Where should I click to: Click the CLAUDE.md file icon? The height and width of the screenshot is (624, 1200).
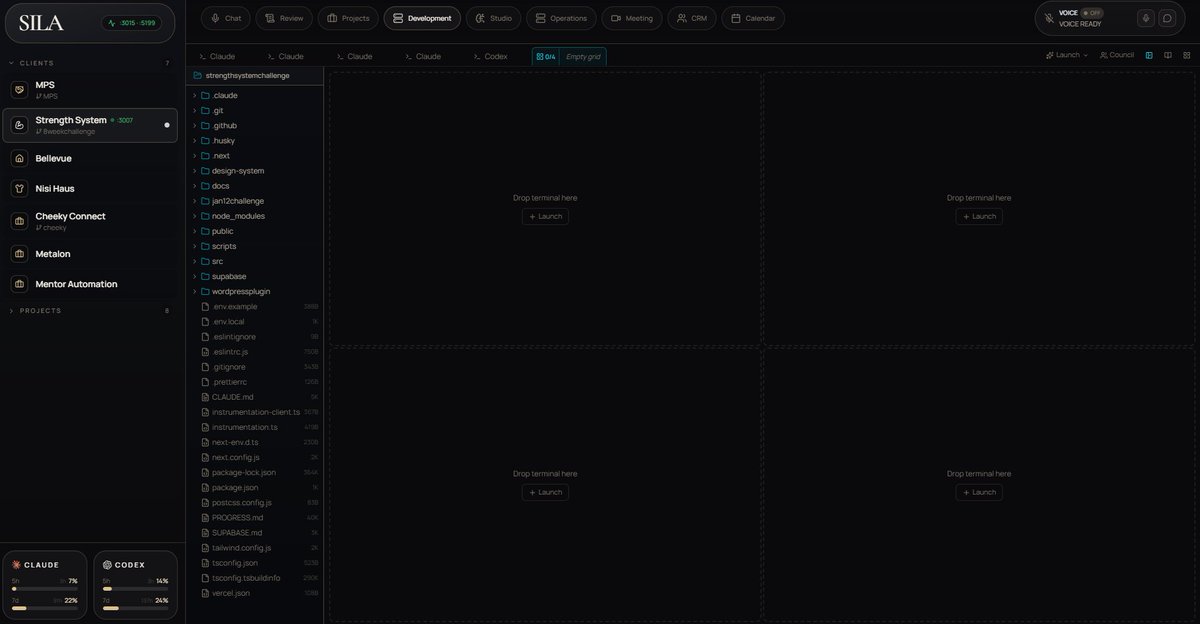pos(205,397)
